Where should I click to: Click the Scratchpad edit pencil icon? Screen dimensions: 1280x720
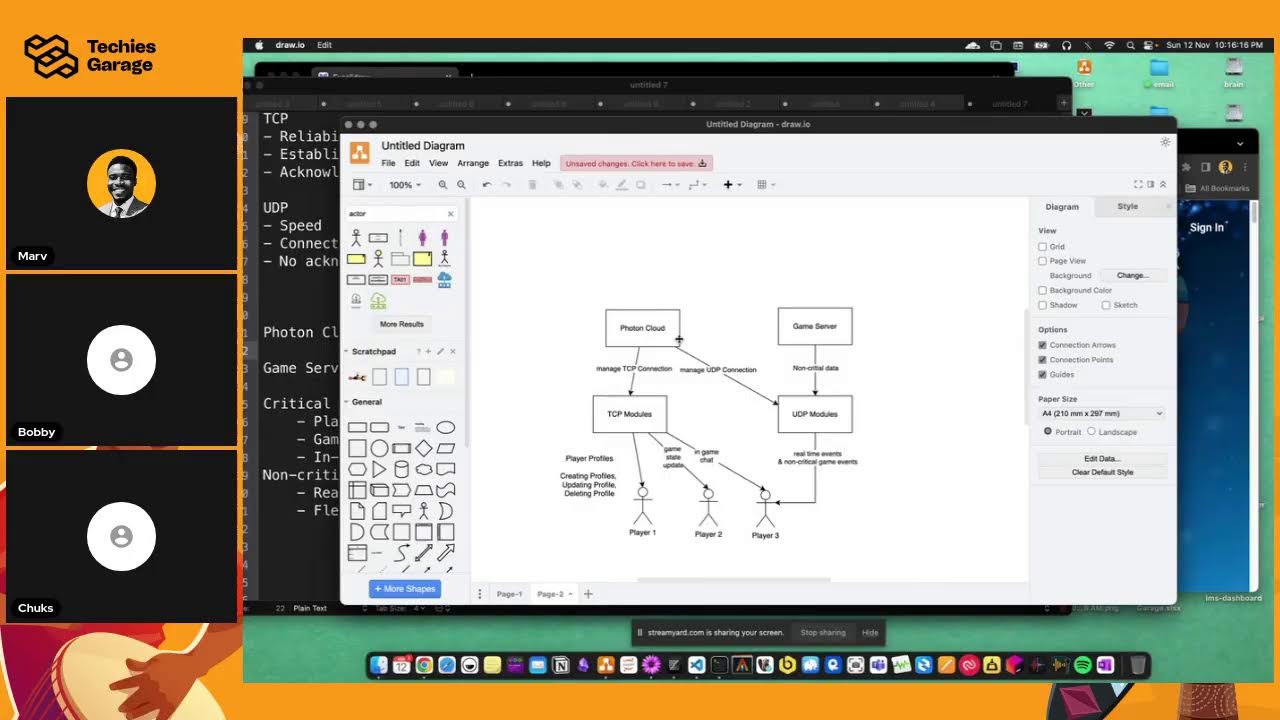[x=441, y=352]
